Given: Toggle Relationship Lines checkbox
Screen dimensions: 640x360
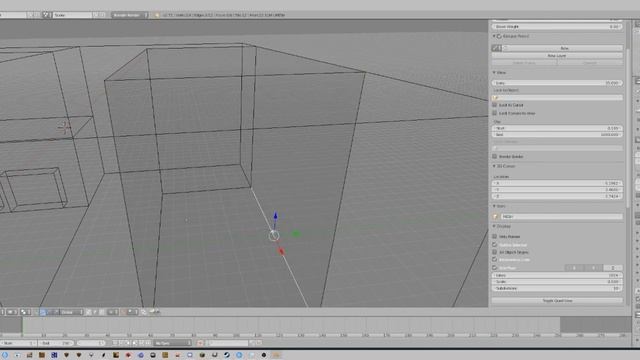Looking at the screenshot, I should tap(495, 260).
